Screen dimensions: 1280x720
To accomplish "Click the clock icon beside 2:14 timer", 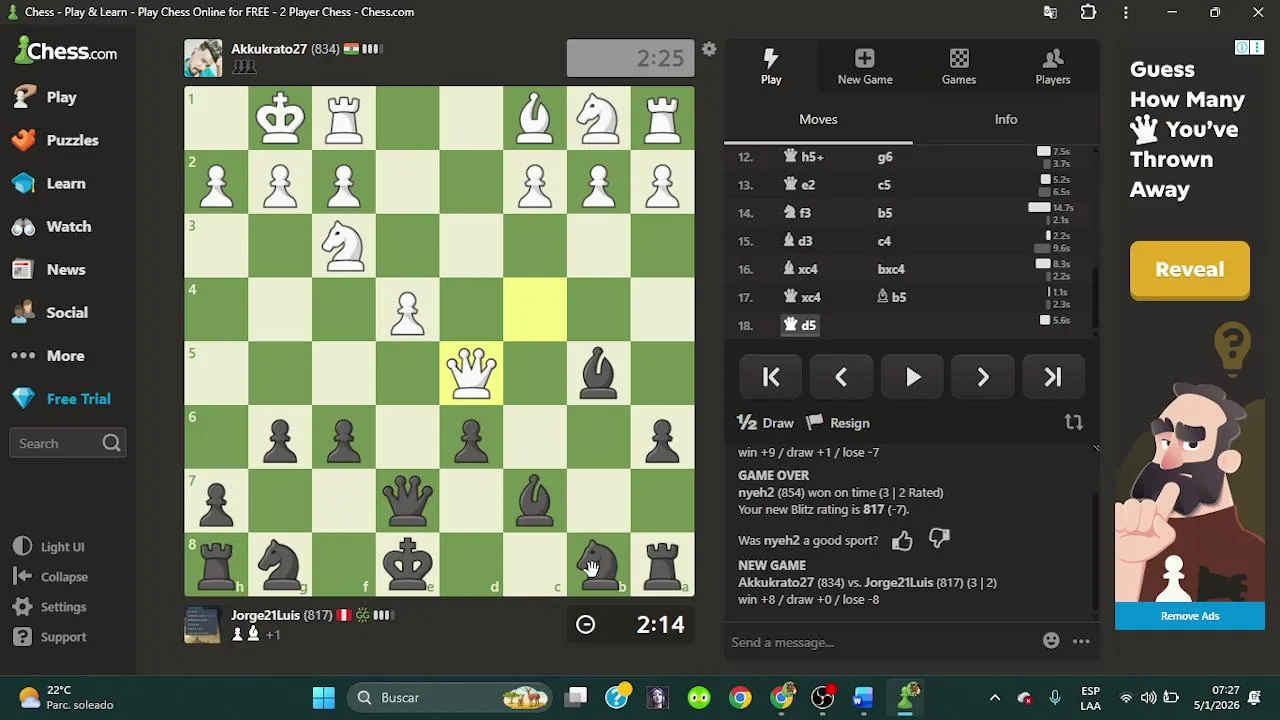I will pyautogui.click(x=585, y=625).
